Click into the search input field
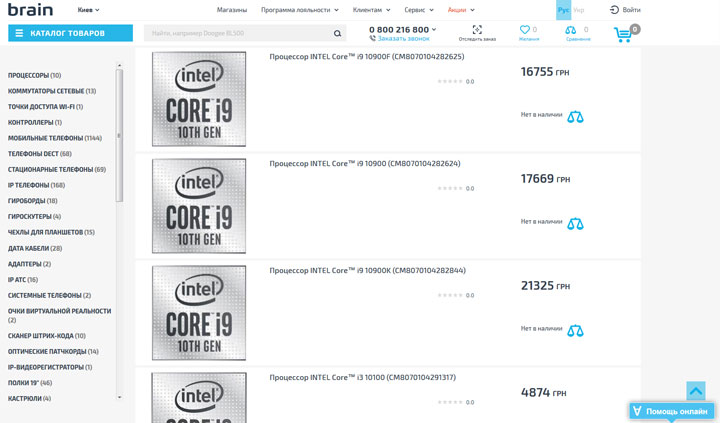 click(238, 33)
